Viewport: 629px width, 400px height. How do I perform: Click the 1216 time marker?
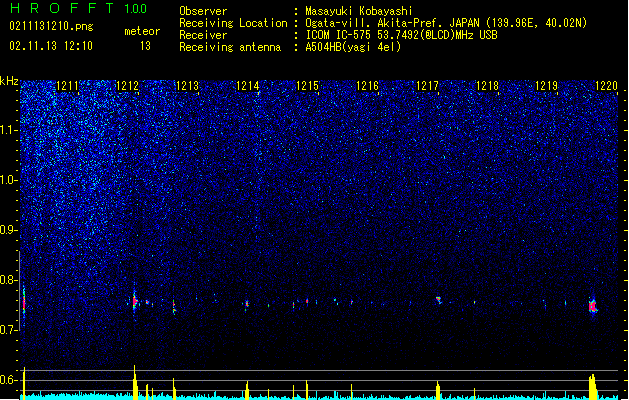(x=367, y=86)
